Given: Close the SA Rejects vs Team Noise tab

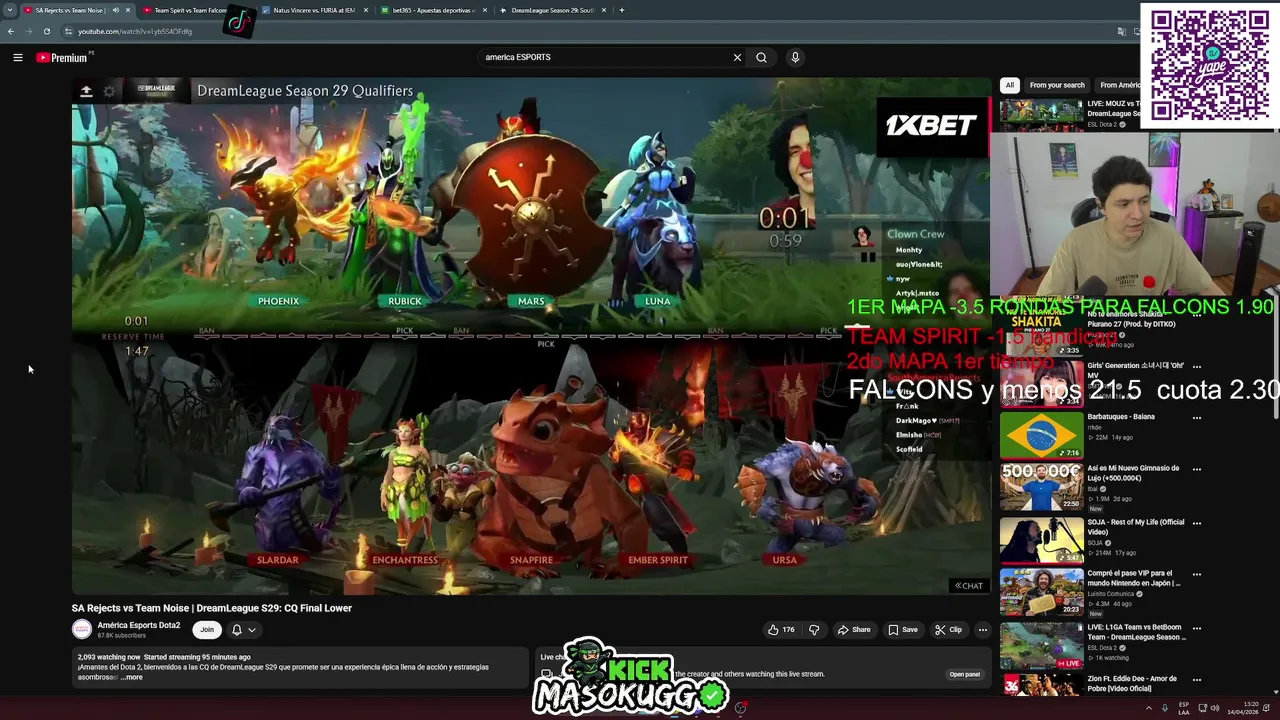Looking at the screenshot, I should (x=128, y=10).
